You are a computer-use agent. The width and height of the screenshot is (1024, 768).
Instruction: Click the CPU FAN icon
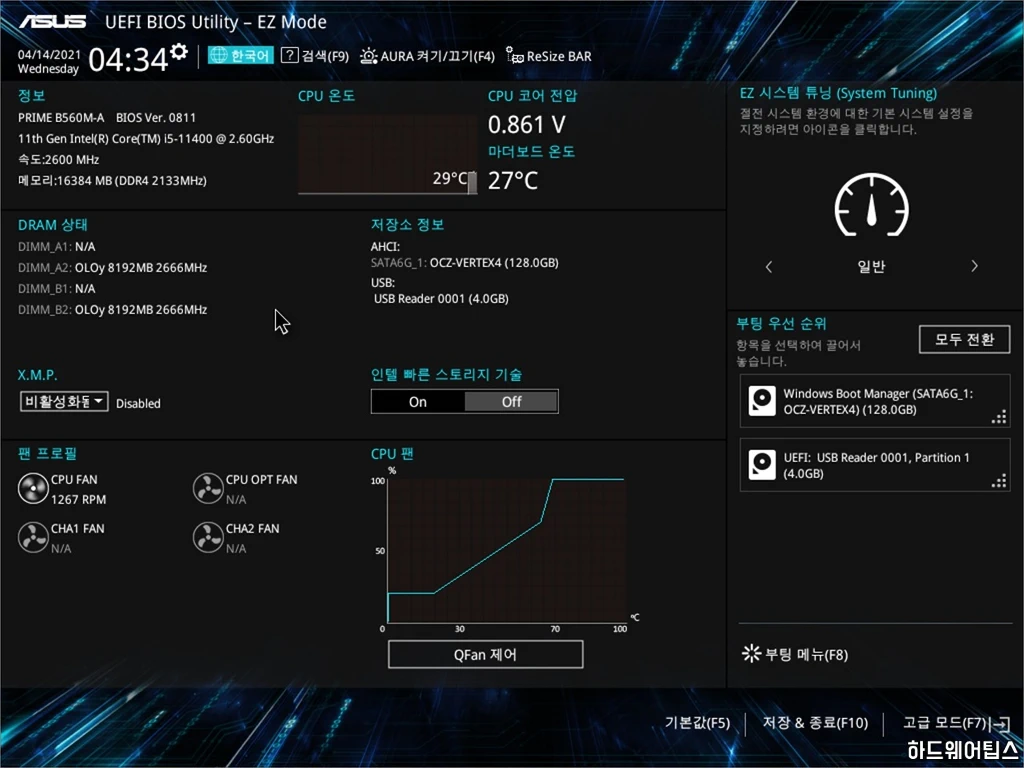click(33, 488)
